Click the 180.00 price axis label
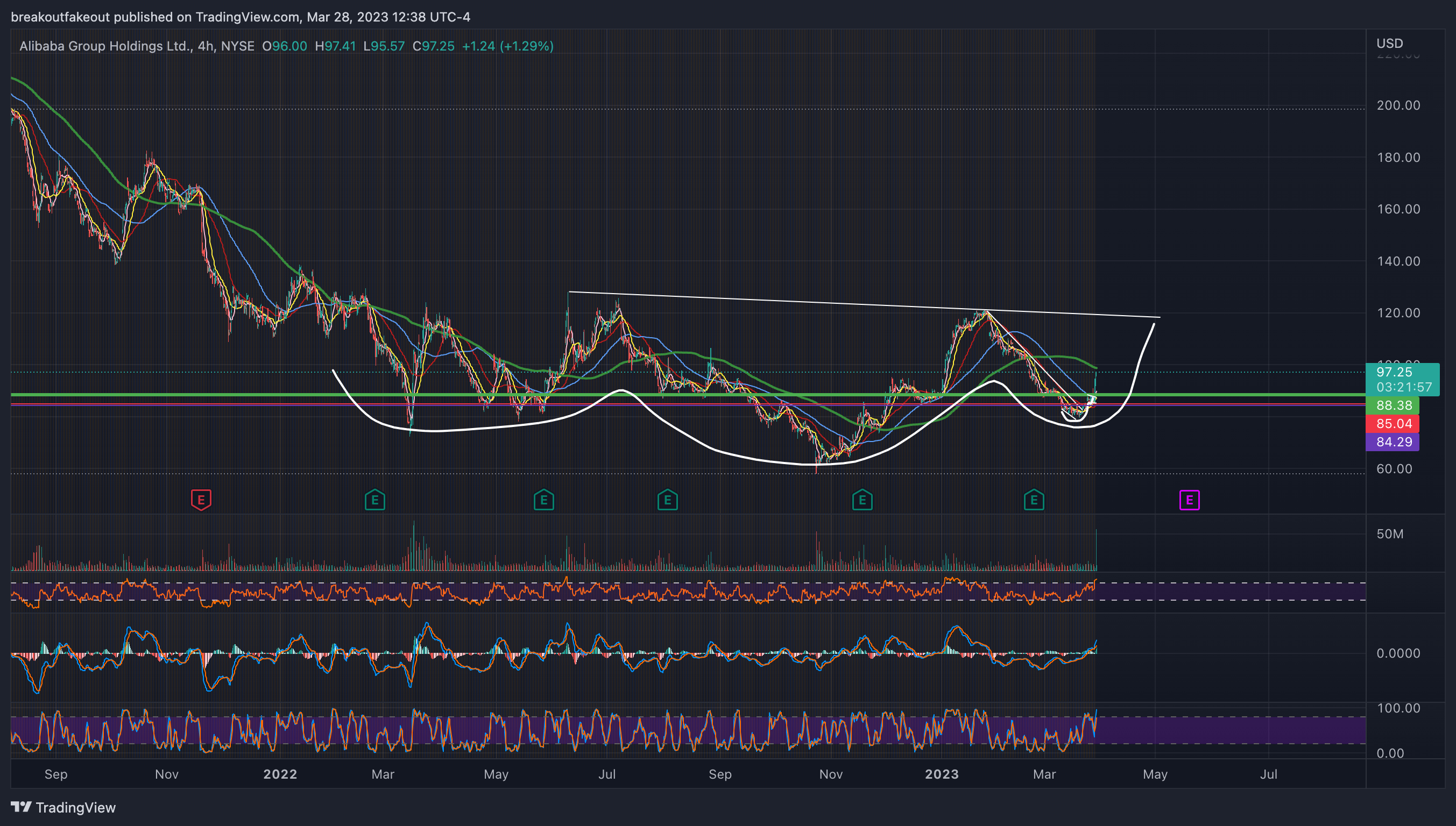This screenshot has height=826, width=1456. [1398, 158]
